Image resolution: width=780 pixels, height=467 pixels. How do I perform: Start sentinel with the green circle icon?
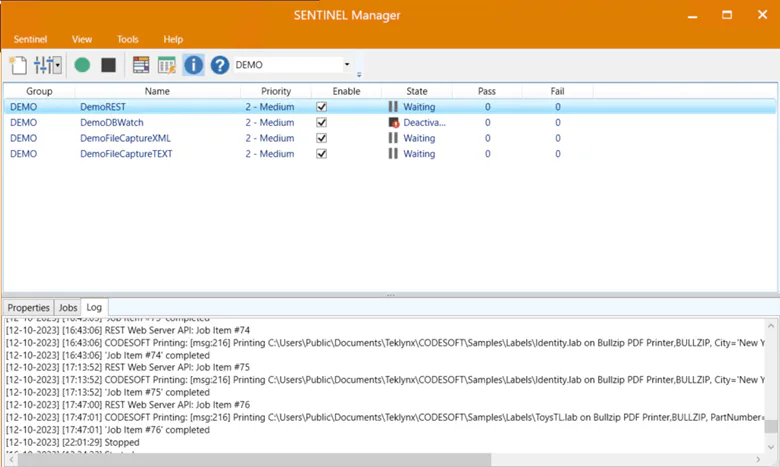tap(82, 65)
